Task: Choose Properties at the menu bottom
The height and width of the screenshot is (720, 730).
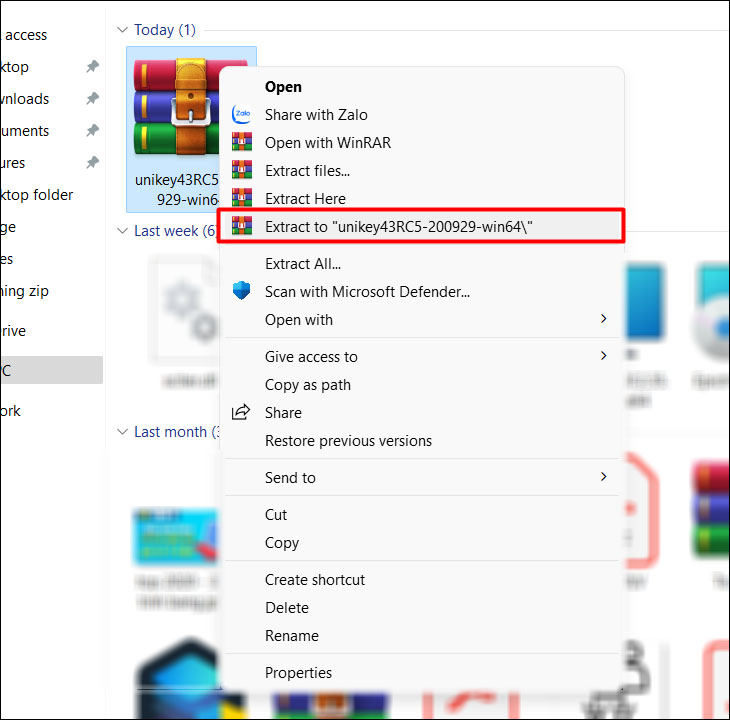Action: (x=298, y=673)
